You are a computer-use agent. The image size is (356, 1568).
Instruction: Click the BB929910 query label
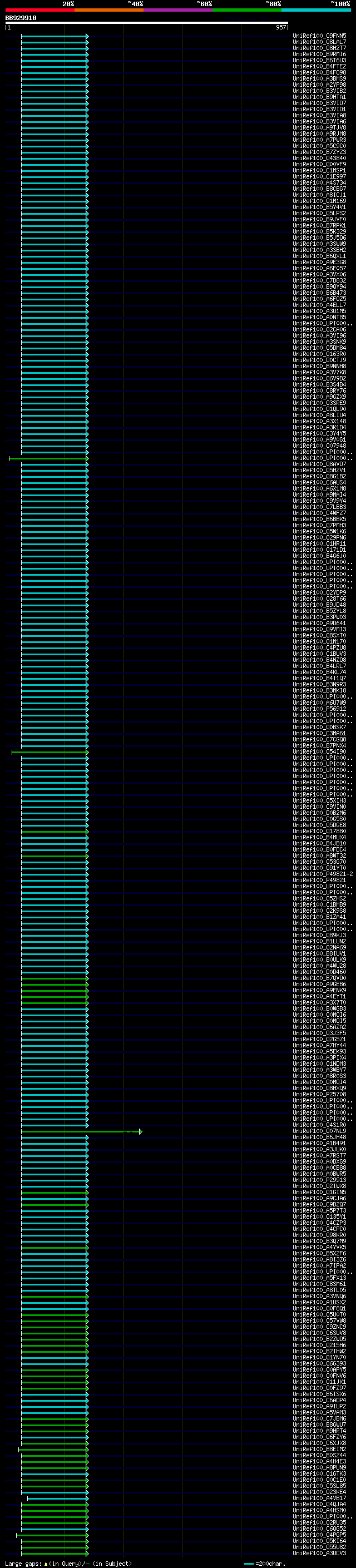(x=21, y=18)
